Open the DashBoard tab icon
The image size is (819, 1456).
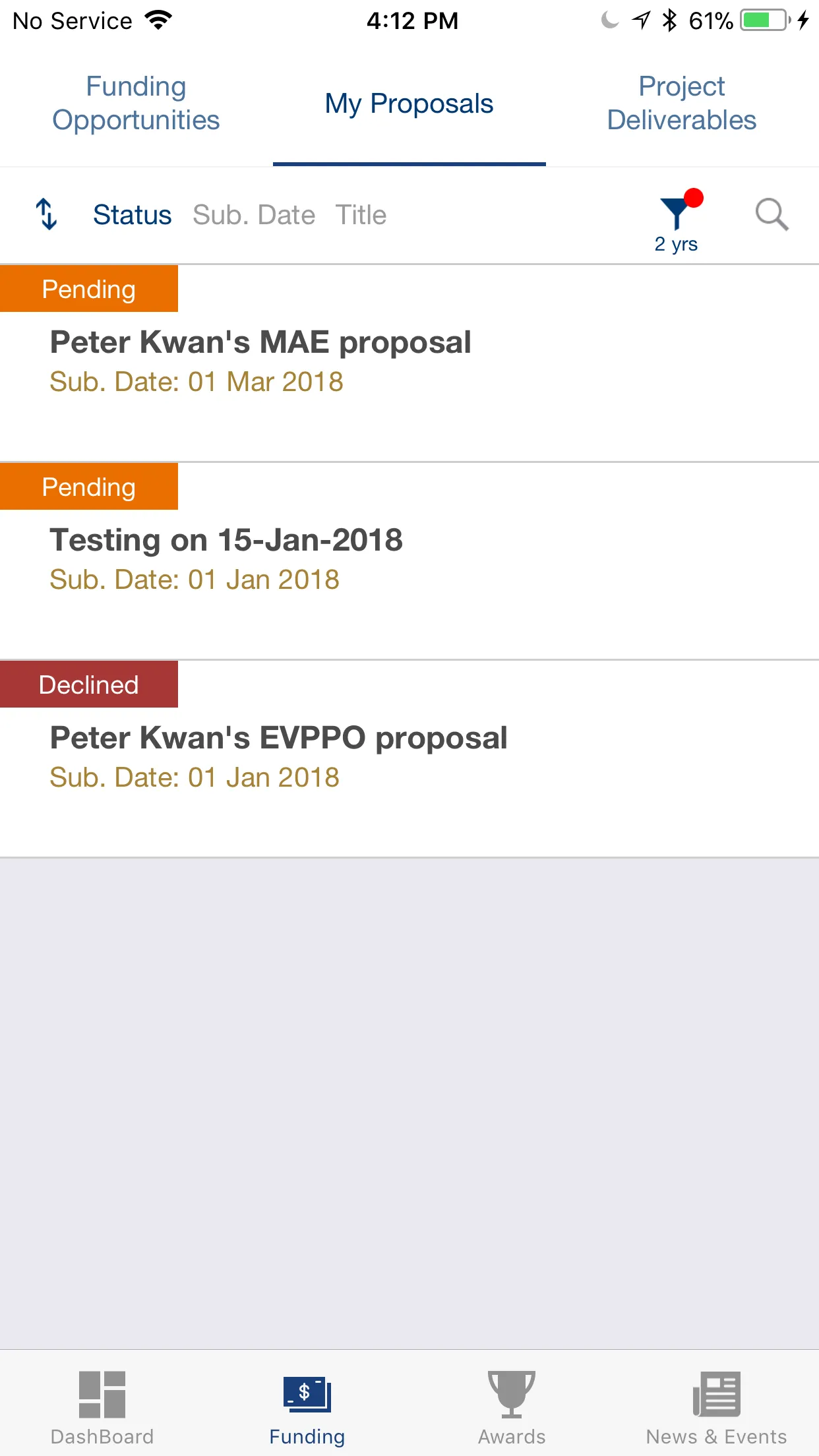tap(102, 1394)
